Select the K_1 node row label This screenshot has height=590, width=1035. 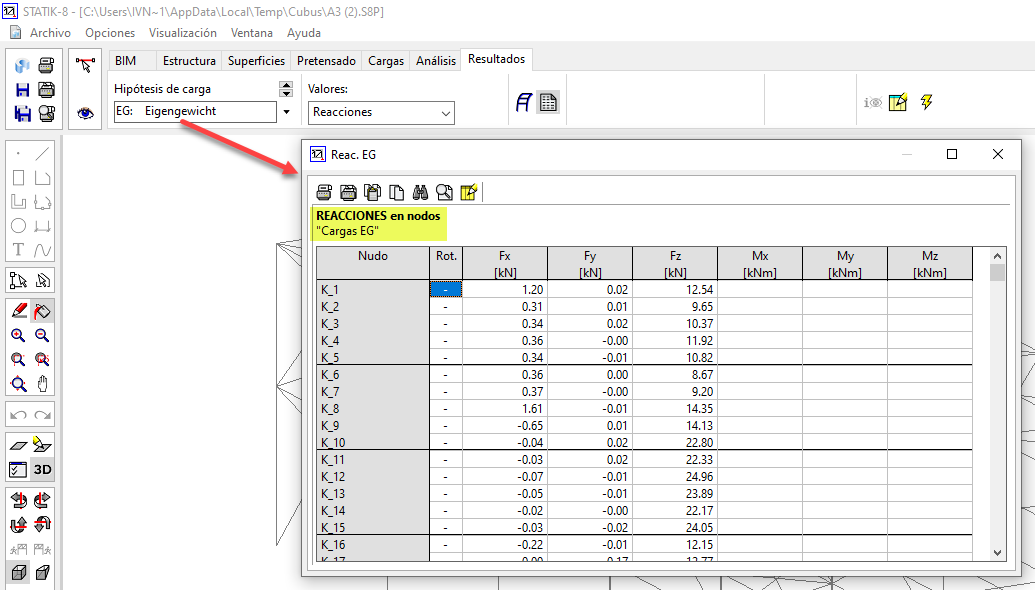pos(373,289)
